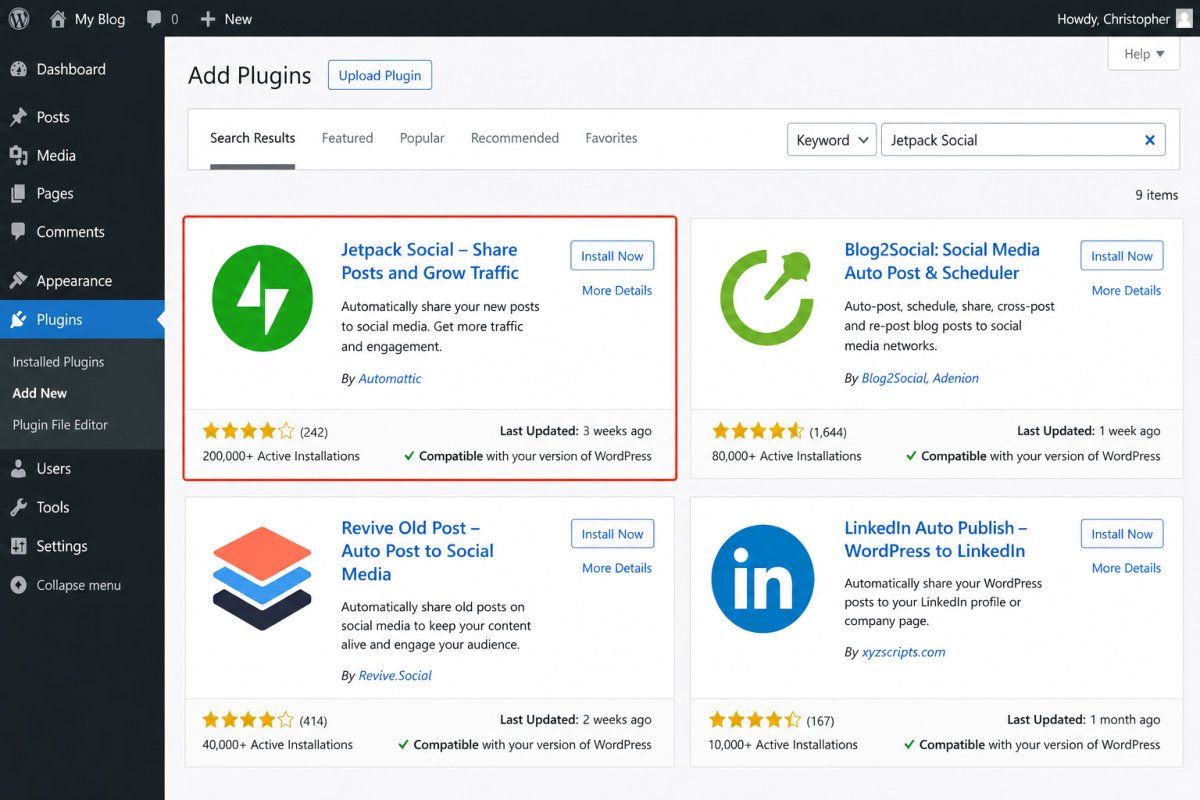
Task: Visit the My Blog home icon
Action: click(x=58, y=19)
